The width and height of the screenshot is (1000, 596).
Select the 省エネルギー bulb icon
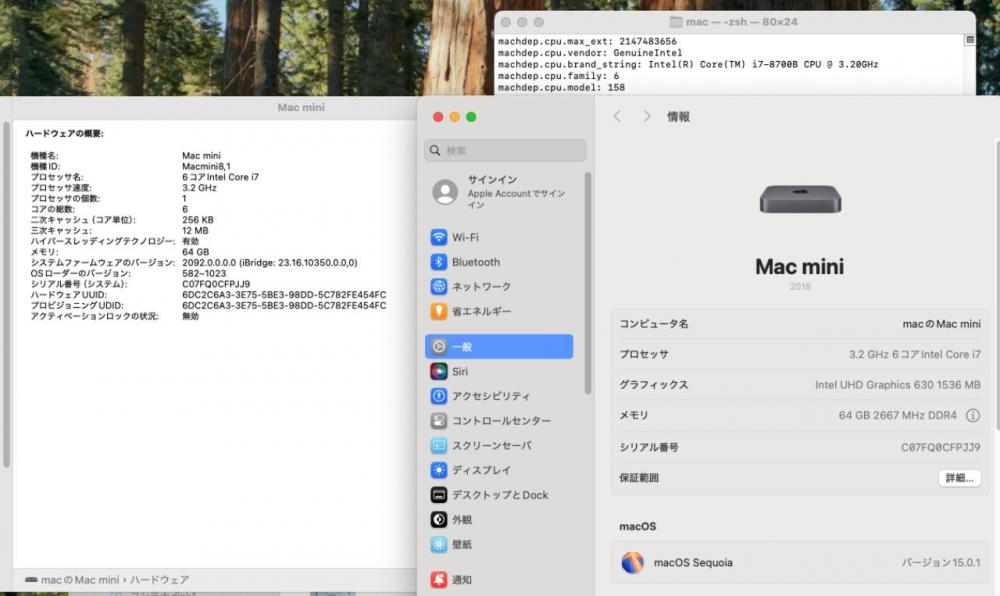(439, 311)
